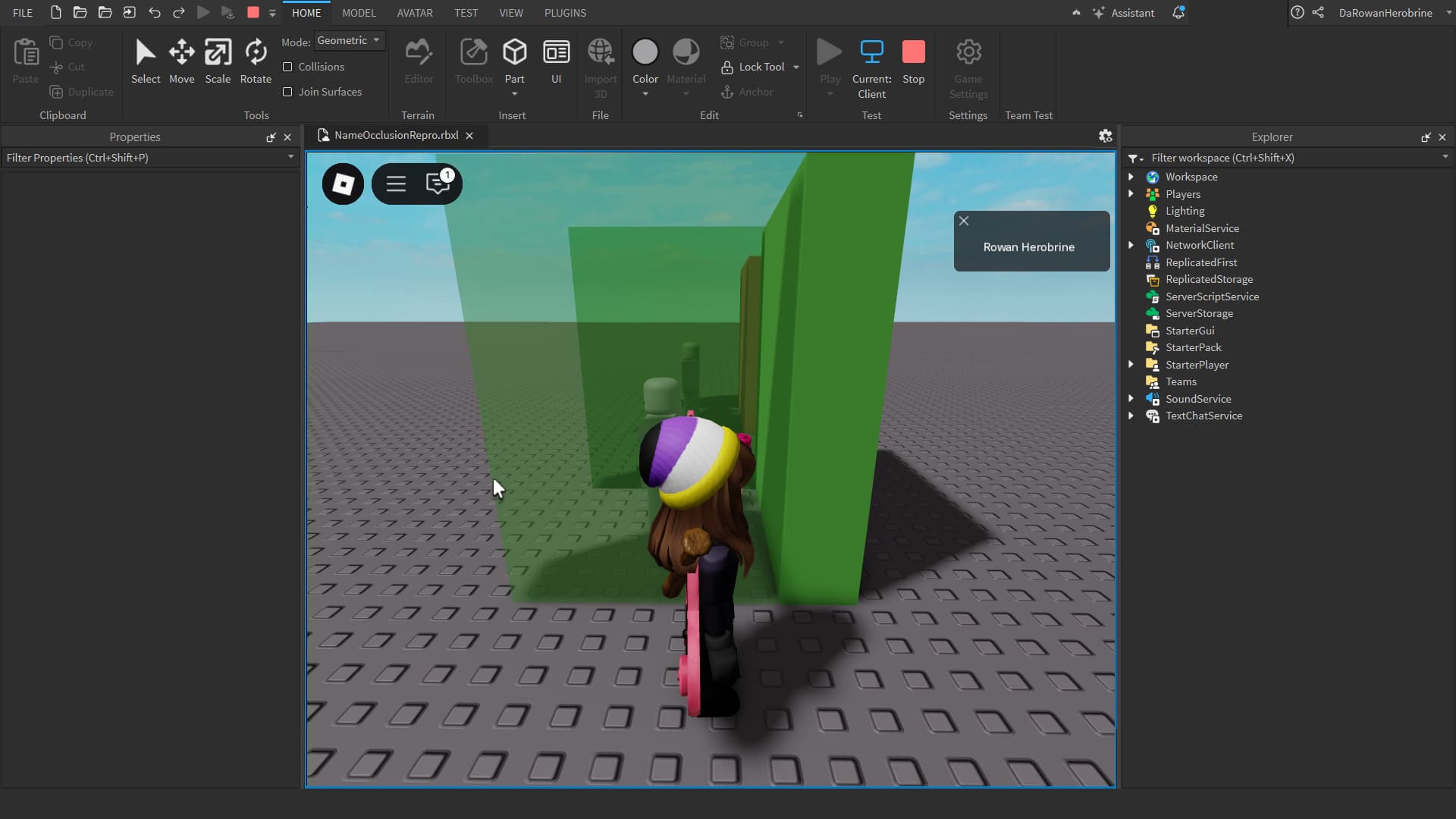Enable the Collisions checkbox
Image resolution: width=1456 pixels, height=819 pixels.
point(287,67)
